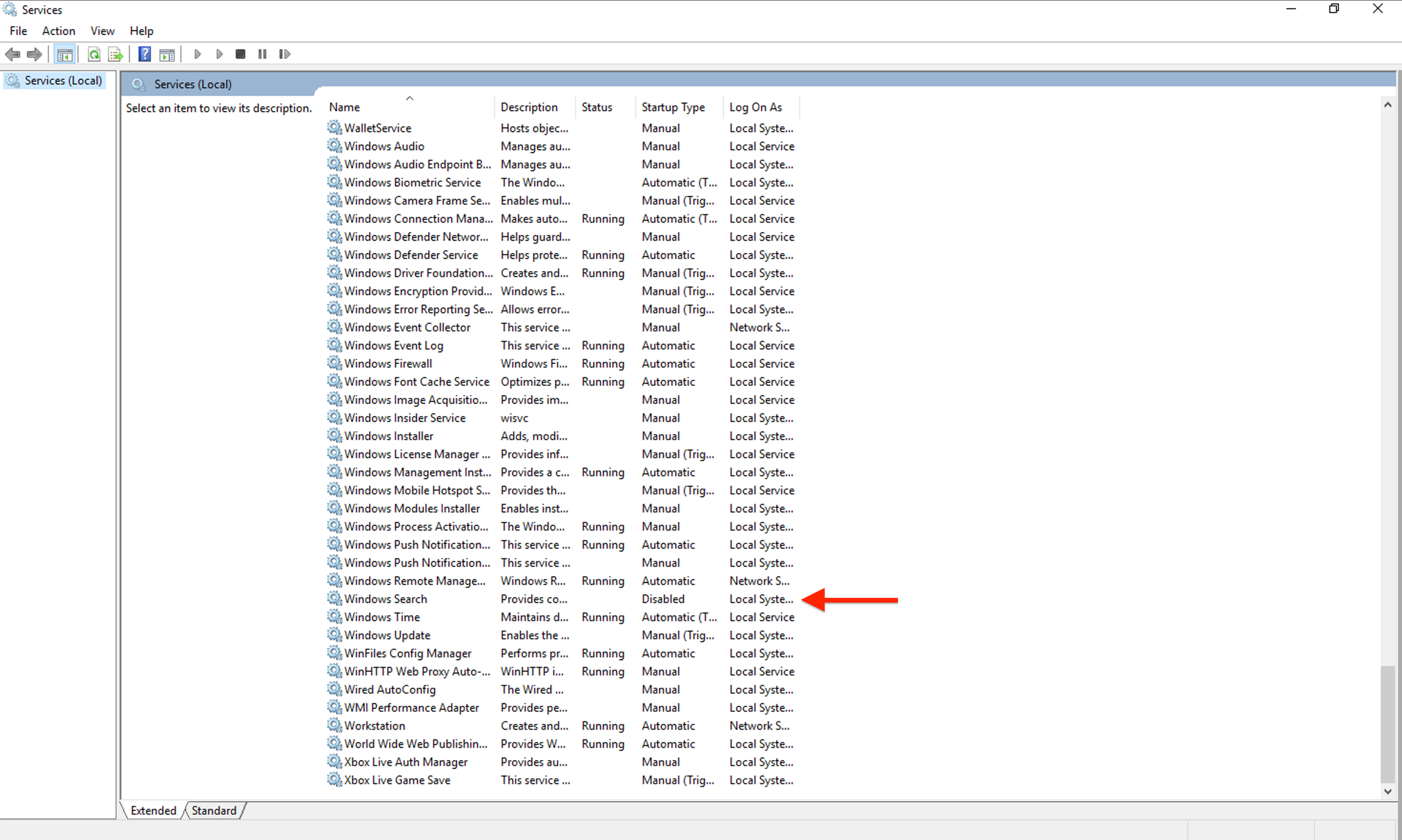The image size is (1402, 840).
Task: Toggle Name column sort order
Action: 344,107
